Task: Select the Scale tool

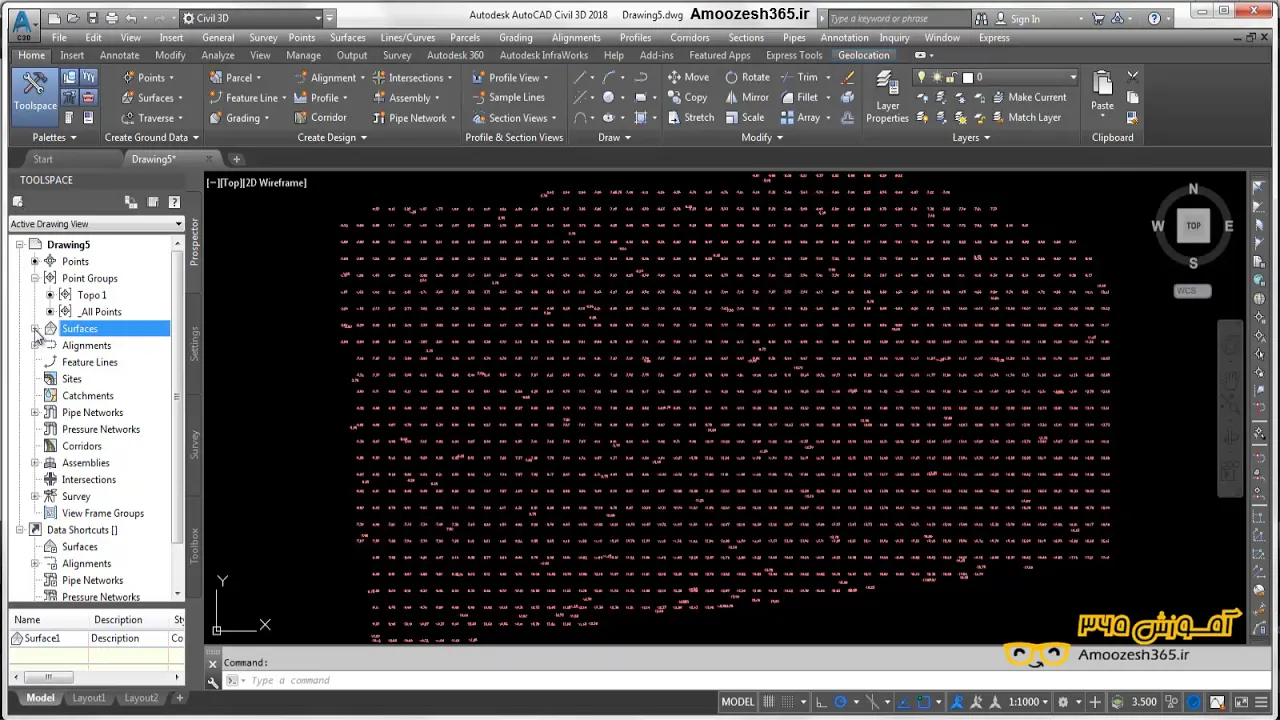Action: click(x=744, y=117)
